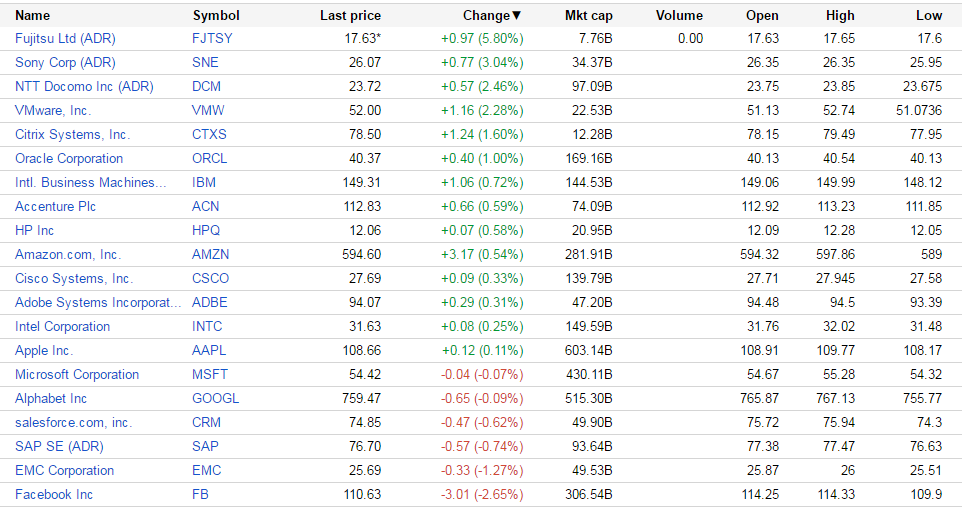
Task: Sort by the Name column header
Action: [32, 15]
